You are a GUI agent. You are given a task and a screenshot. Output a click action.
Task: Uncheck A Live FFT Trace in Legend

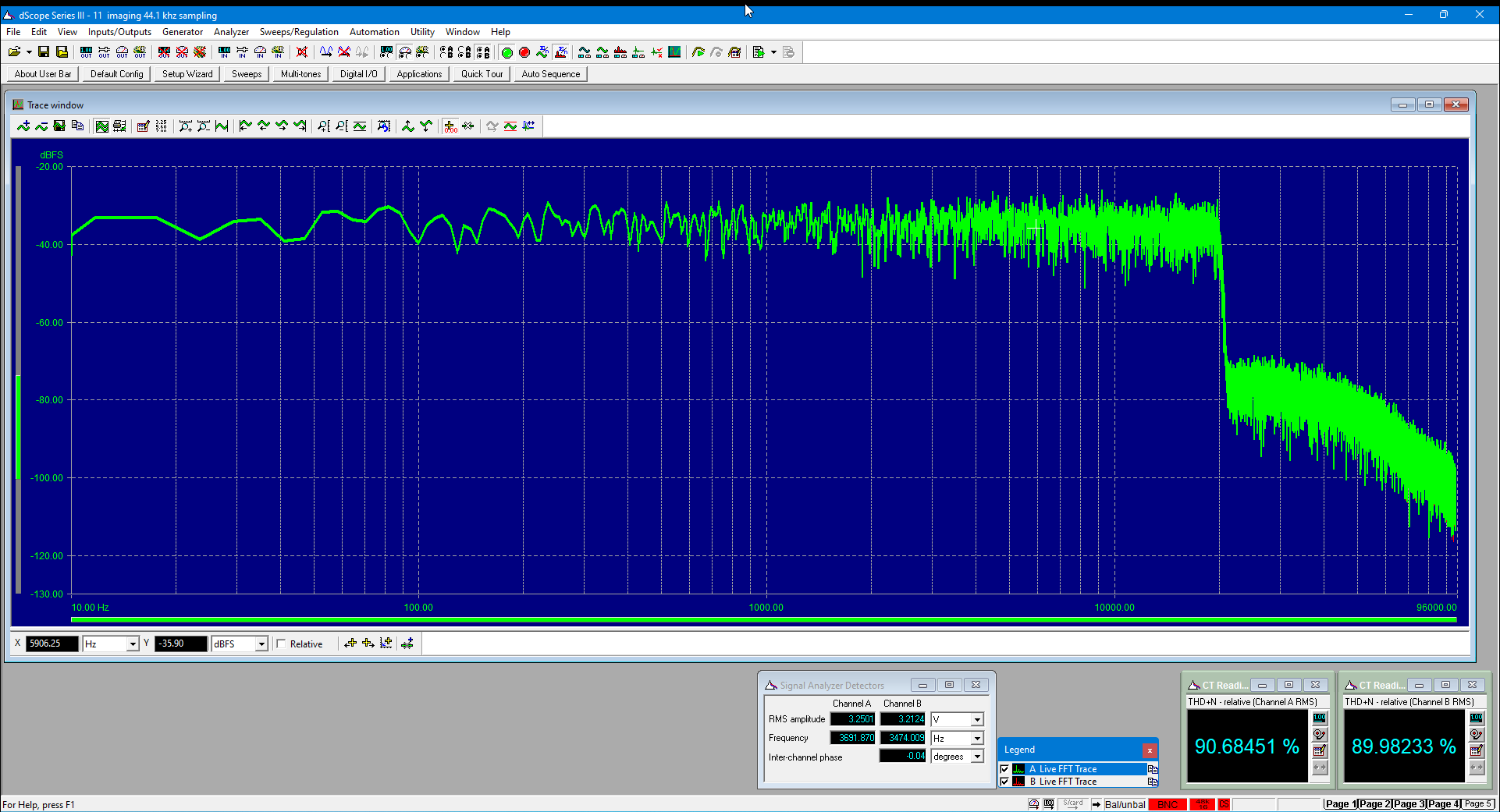(1004, 769)
